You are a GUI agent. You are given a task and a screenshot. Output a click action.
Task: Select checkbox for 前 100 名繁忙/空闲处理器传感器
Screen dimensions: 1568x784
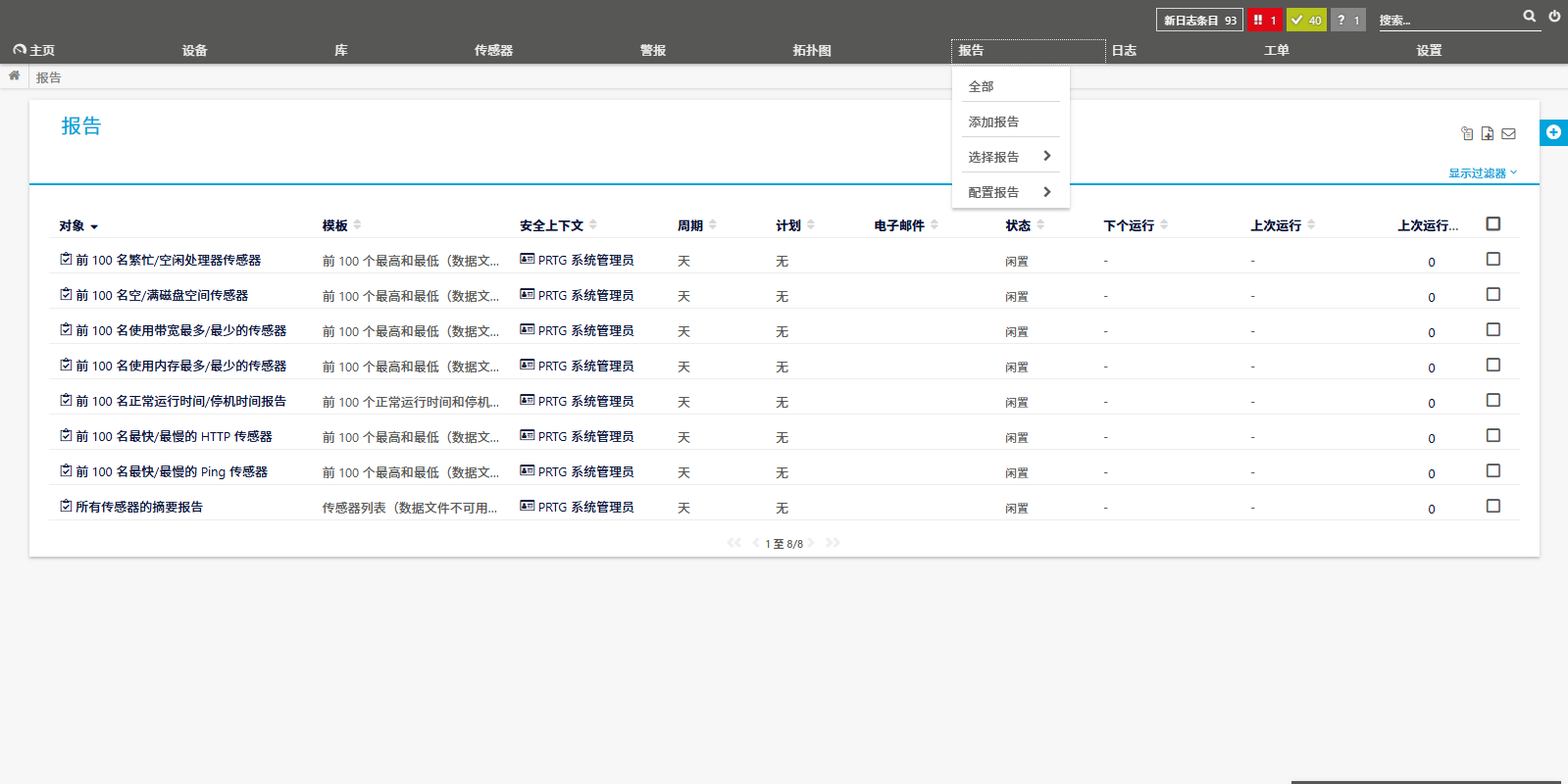point(1492,260)
